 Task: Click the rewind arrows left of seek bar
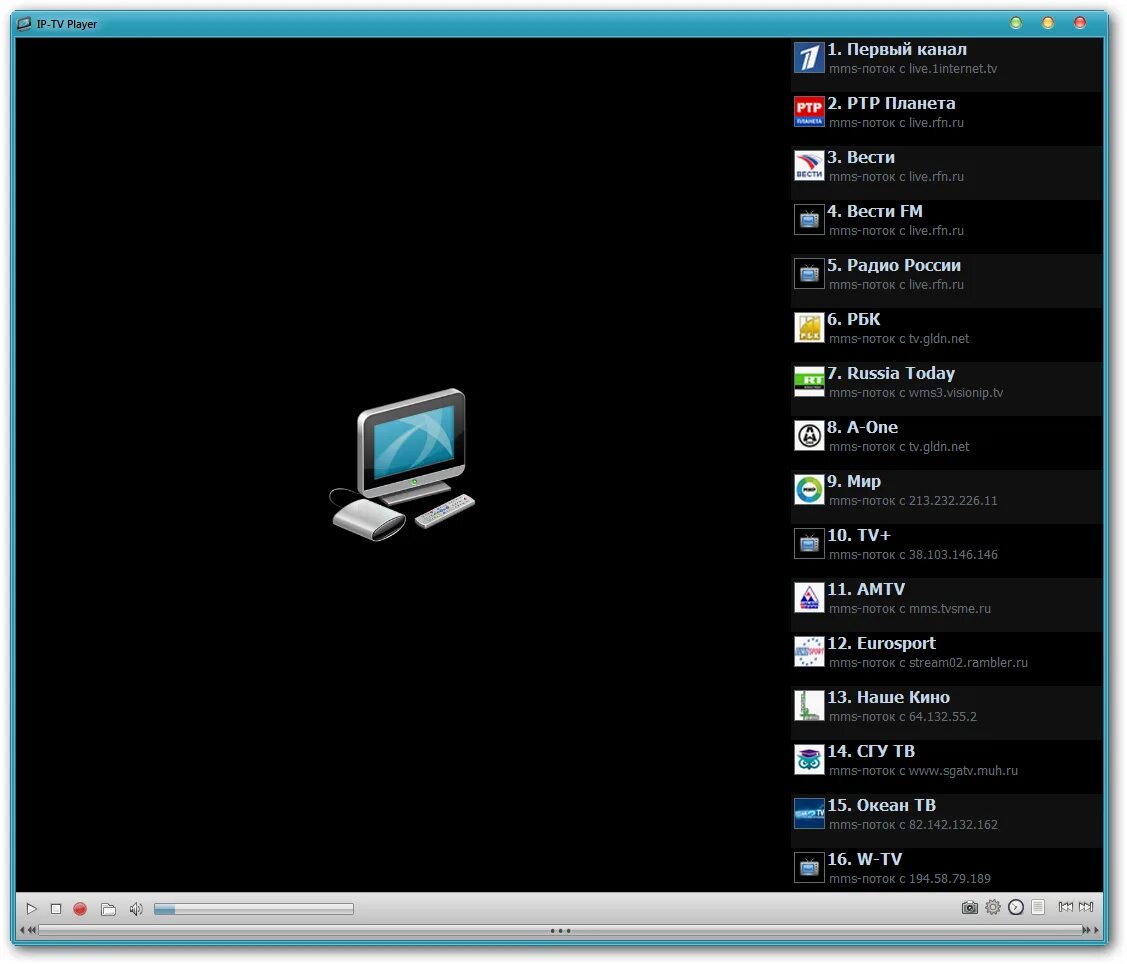pyautogui.click(x=29, y=930)
